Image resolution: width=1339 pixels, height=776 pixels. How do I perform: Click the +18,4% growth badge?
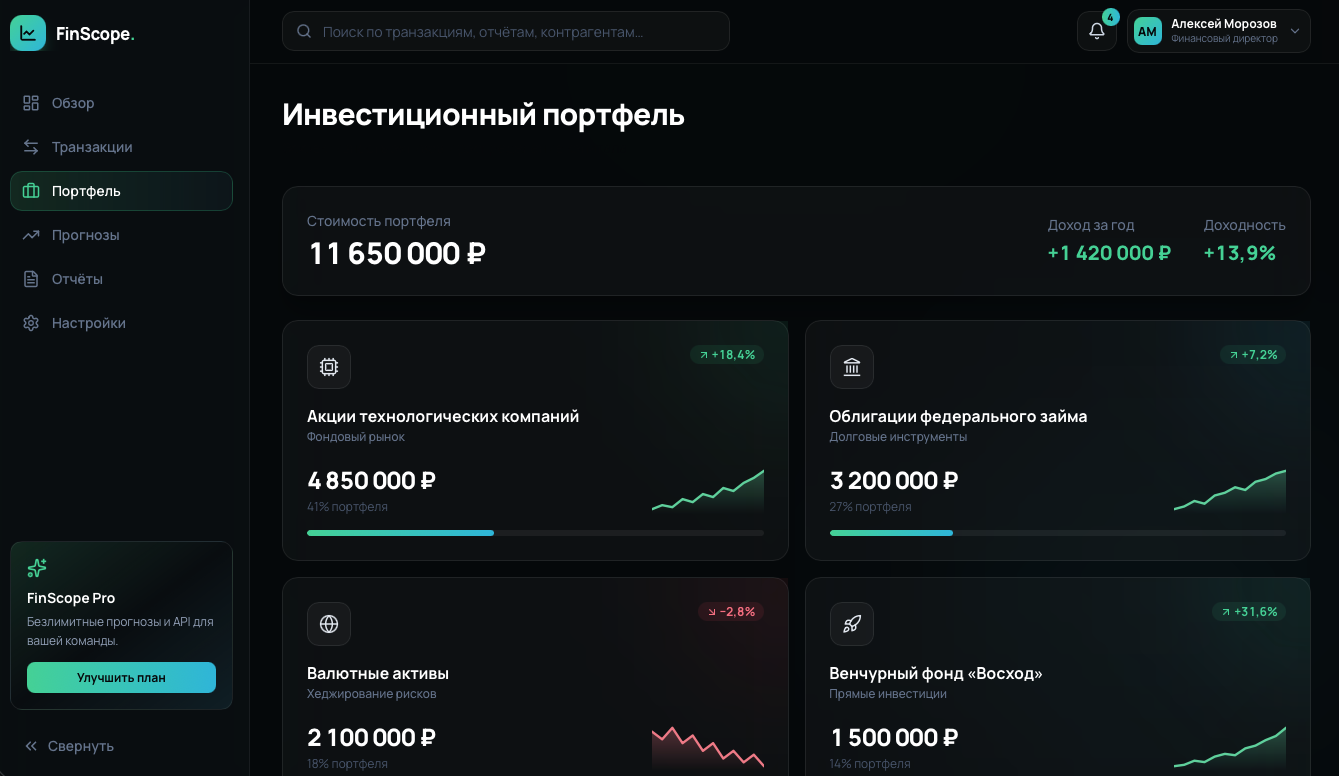point(727,355)
